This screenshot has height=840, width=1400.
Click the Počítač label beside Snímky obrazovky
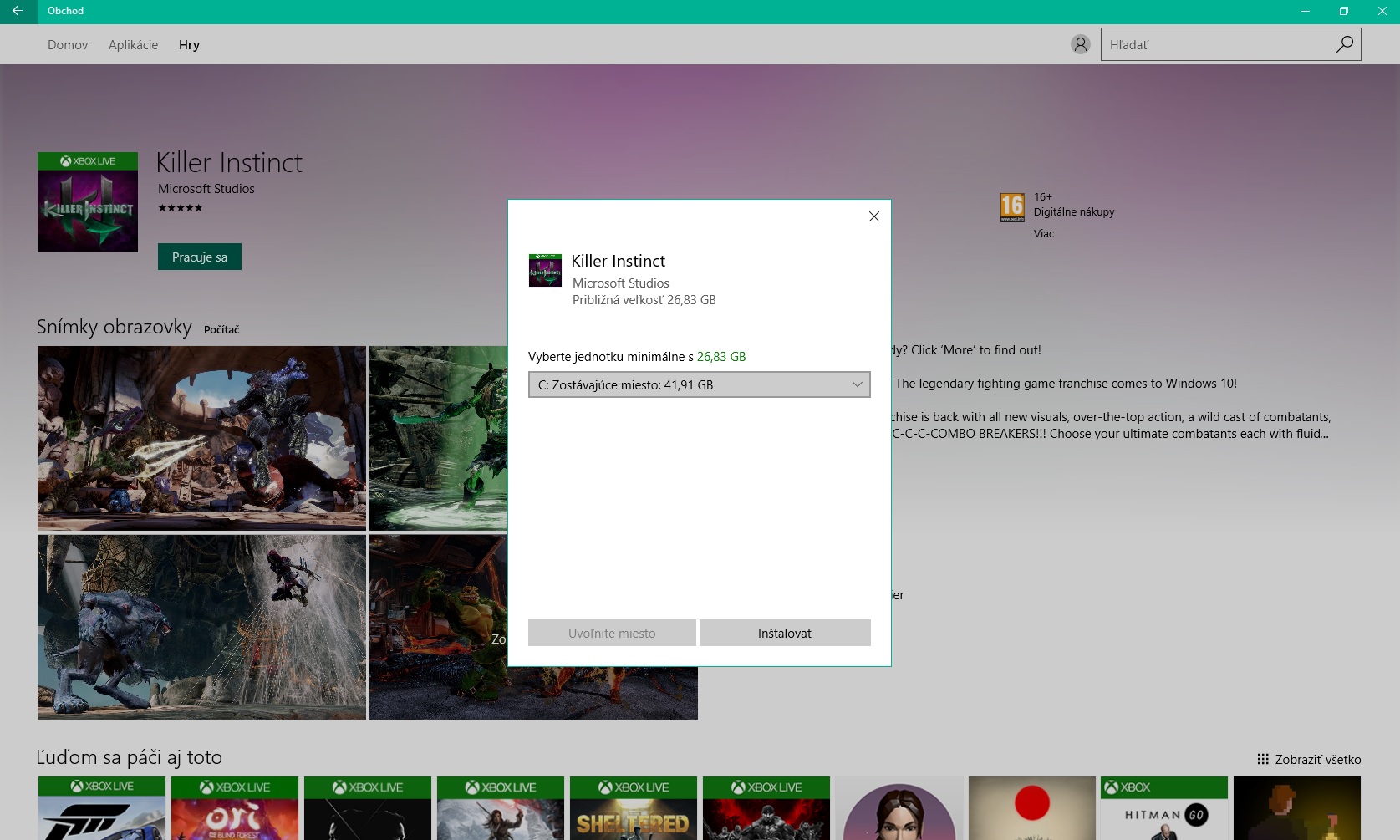click(x=221, y=329)
